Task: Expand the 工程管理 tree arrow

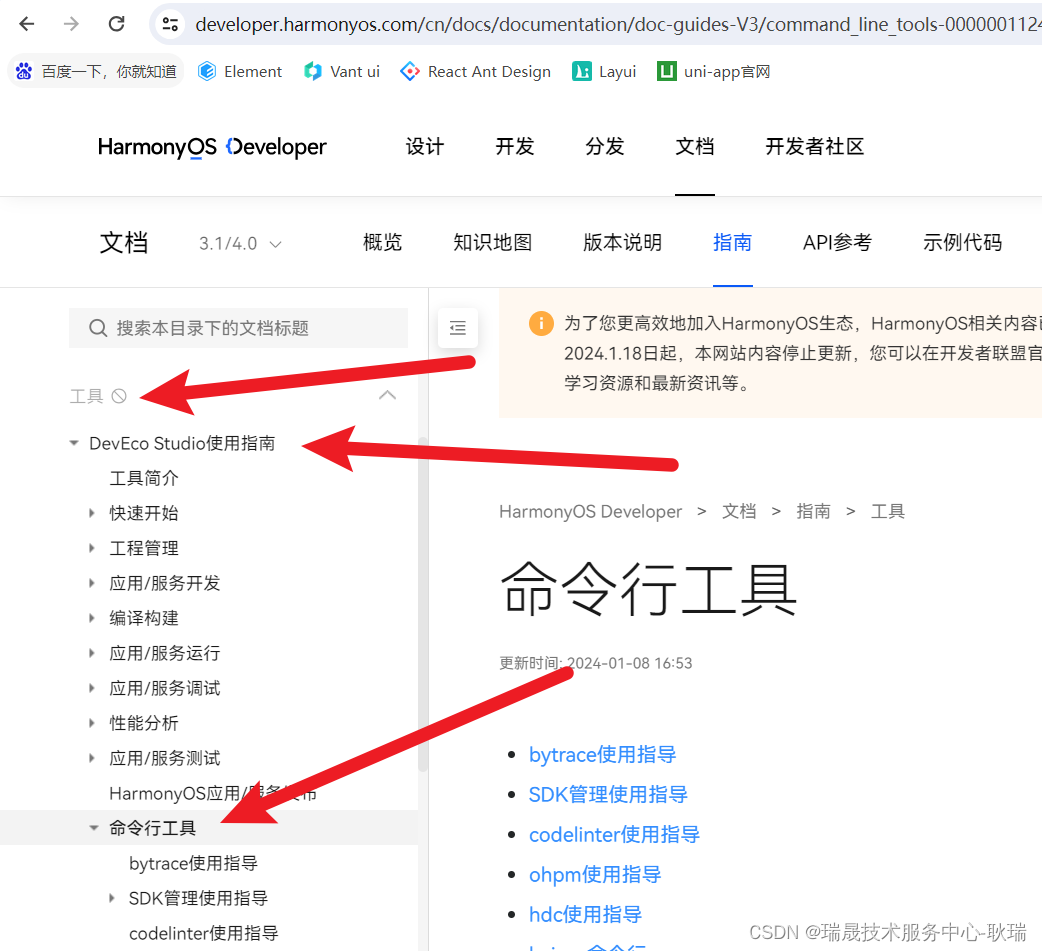Action: coord(92,548)
